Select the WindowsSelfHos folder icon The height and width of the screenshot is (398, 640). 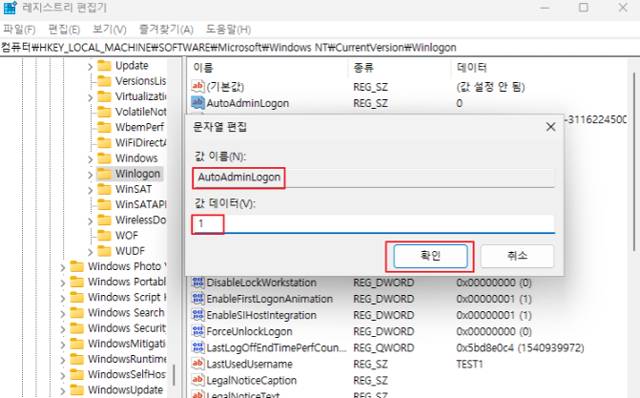click(x=77, y=374)
